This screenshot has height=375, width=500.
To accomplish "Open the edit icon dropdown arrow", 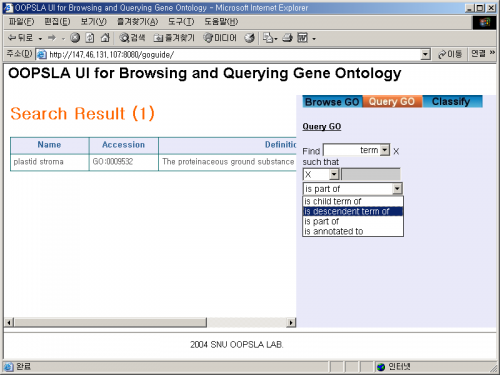I will point(314,39).
